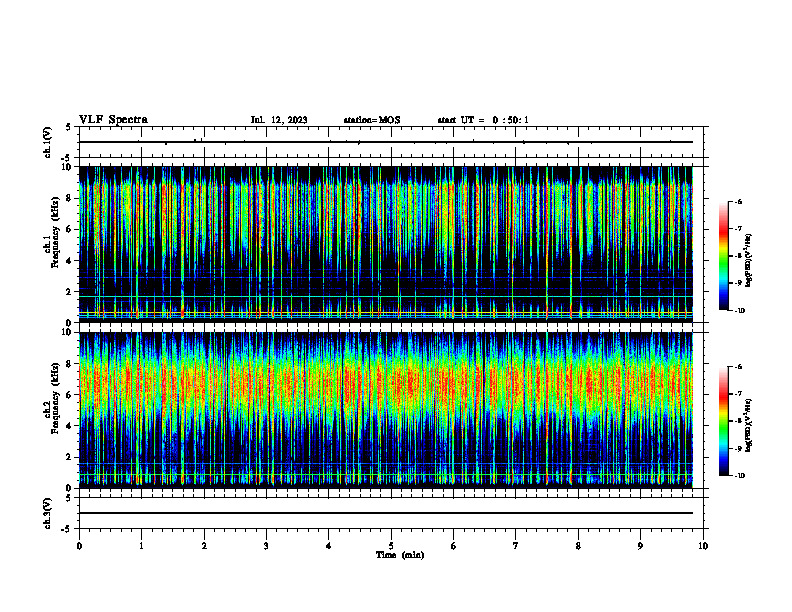Click the ch.1 spectrogram panel

(x=386, y=244)
